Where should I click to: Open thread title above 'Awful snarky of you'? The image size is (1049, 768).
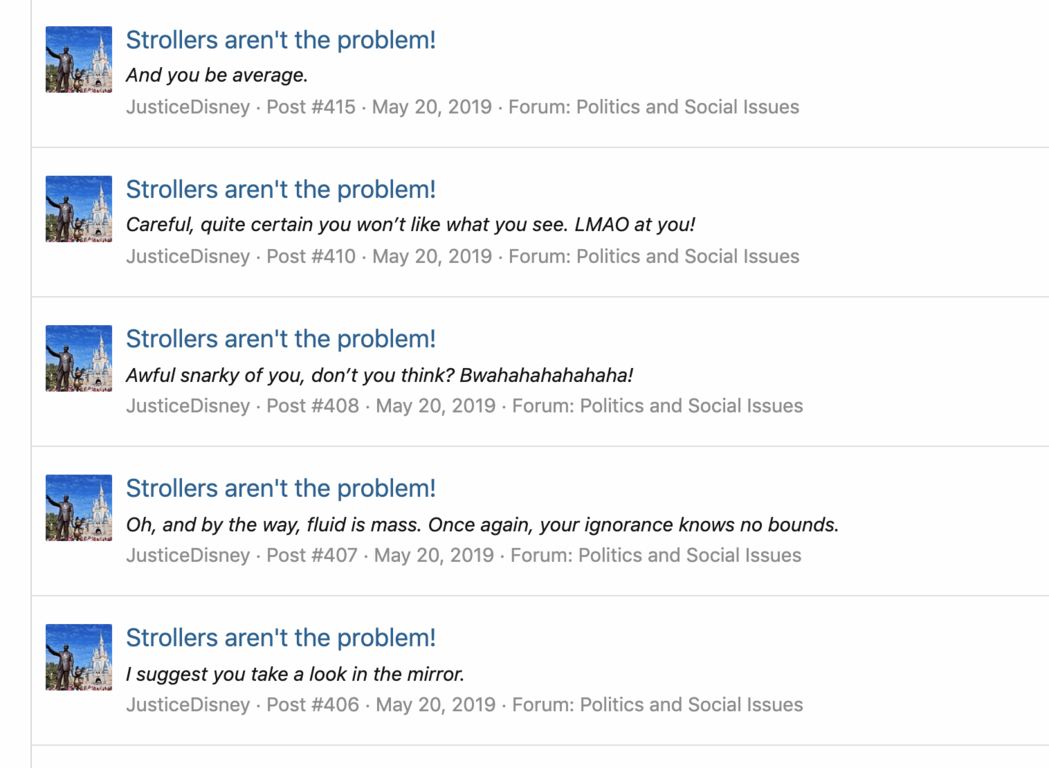(x=281, y=339)
